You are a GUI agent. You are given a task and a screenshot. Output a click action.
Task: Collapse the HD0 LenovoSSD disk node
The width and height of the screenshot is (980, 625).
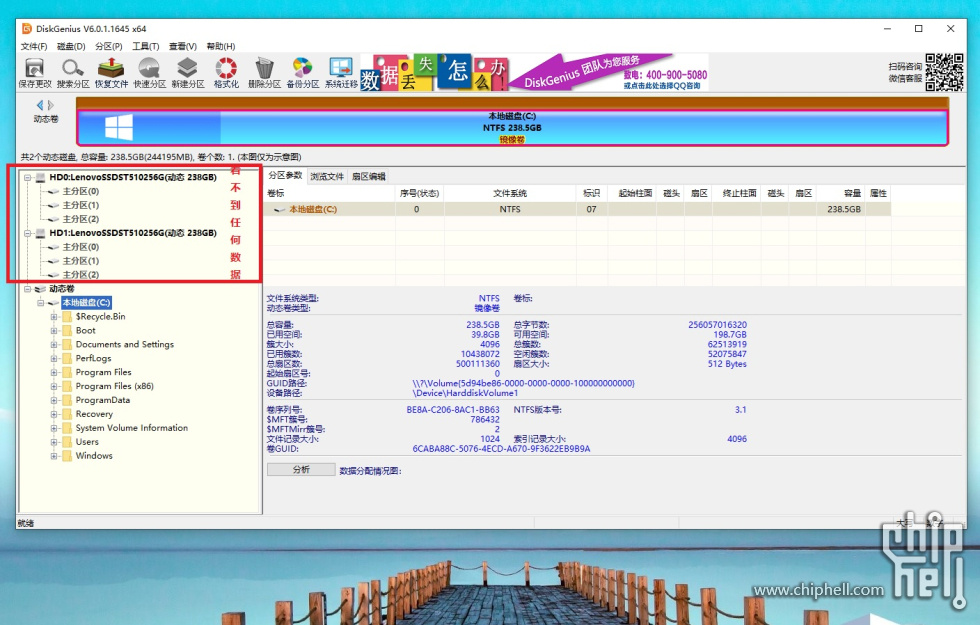(x=28, y=178)
